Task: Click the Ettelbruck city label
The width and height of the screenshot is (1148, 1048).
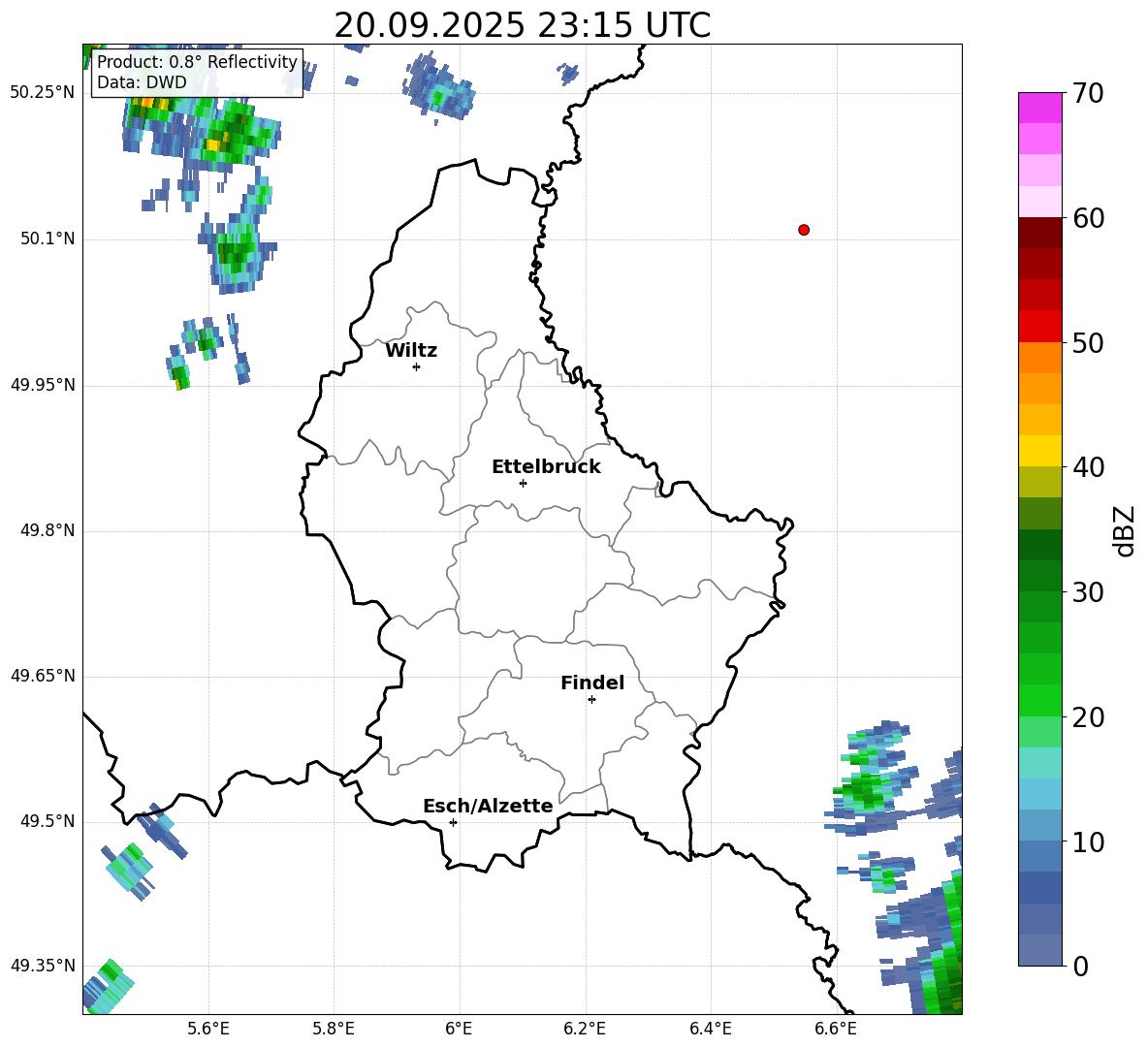Action: [546, 467]
